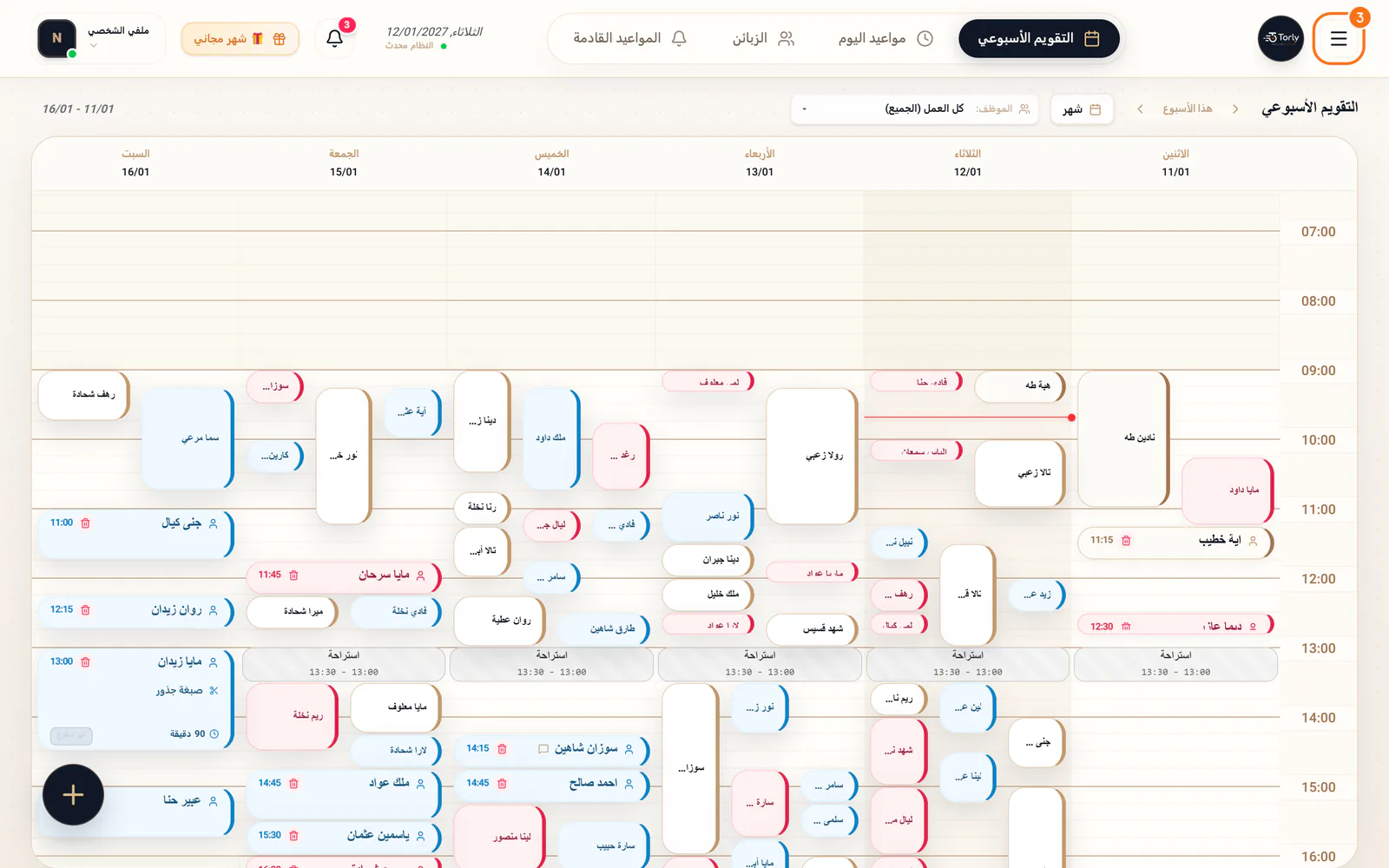Open the سما مرعي appointment card
This screenshot has width=1389, height=868.
(188, 438)
